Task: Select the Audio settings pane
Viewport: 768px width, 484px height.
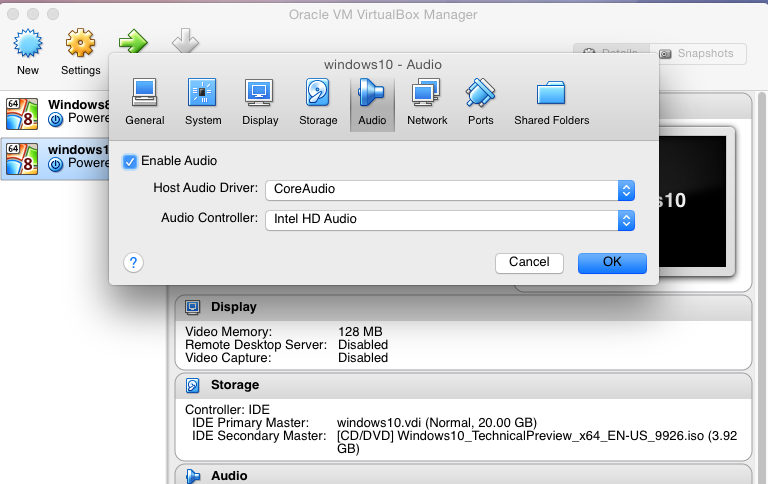Action: pos(372,102)
